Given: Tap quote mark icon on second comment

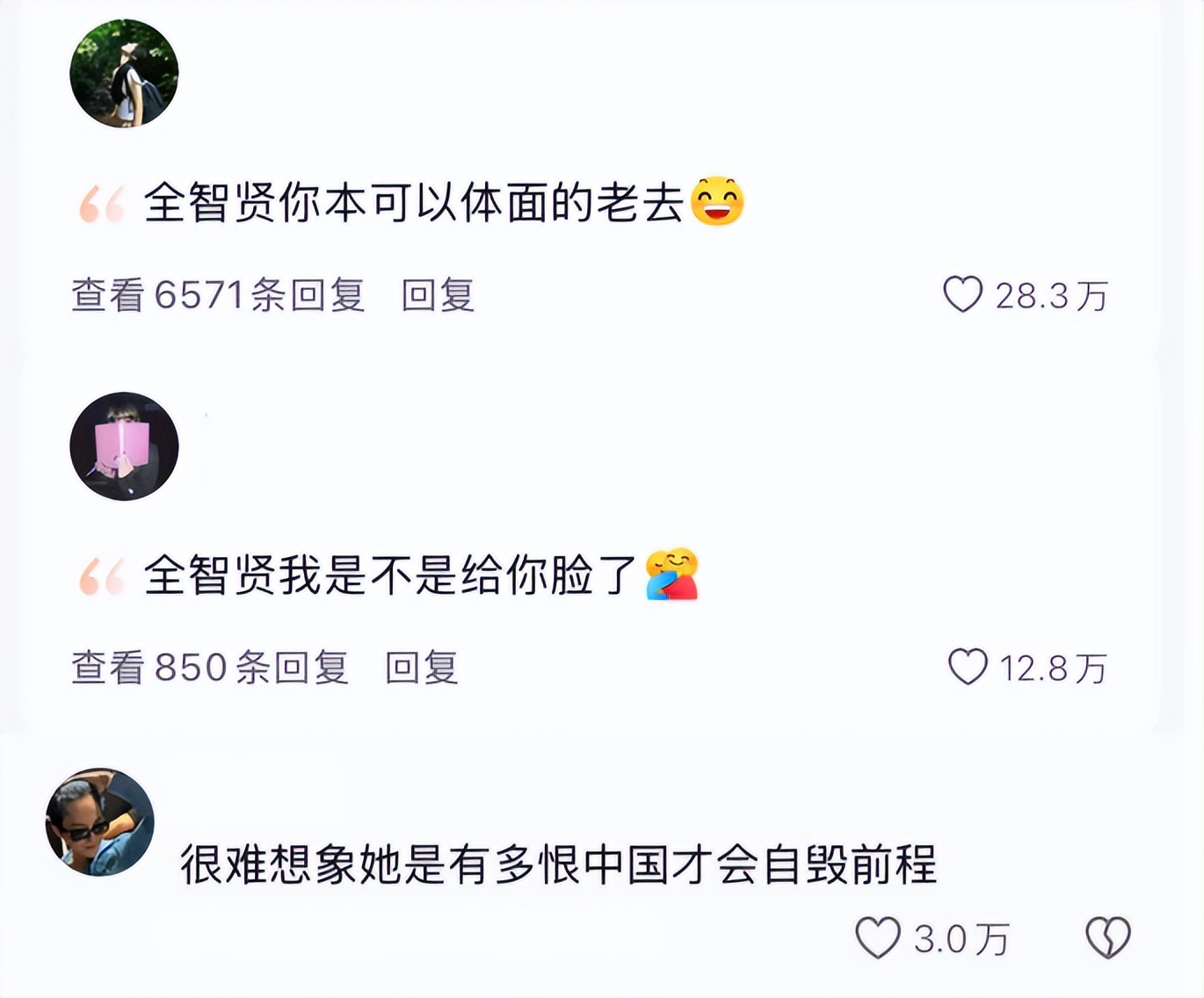Looking at the screenshot, I should click(x=102, y=576).
